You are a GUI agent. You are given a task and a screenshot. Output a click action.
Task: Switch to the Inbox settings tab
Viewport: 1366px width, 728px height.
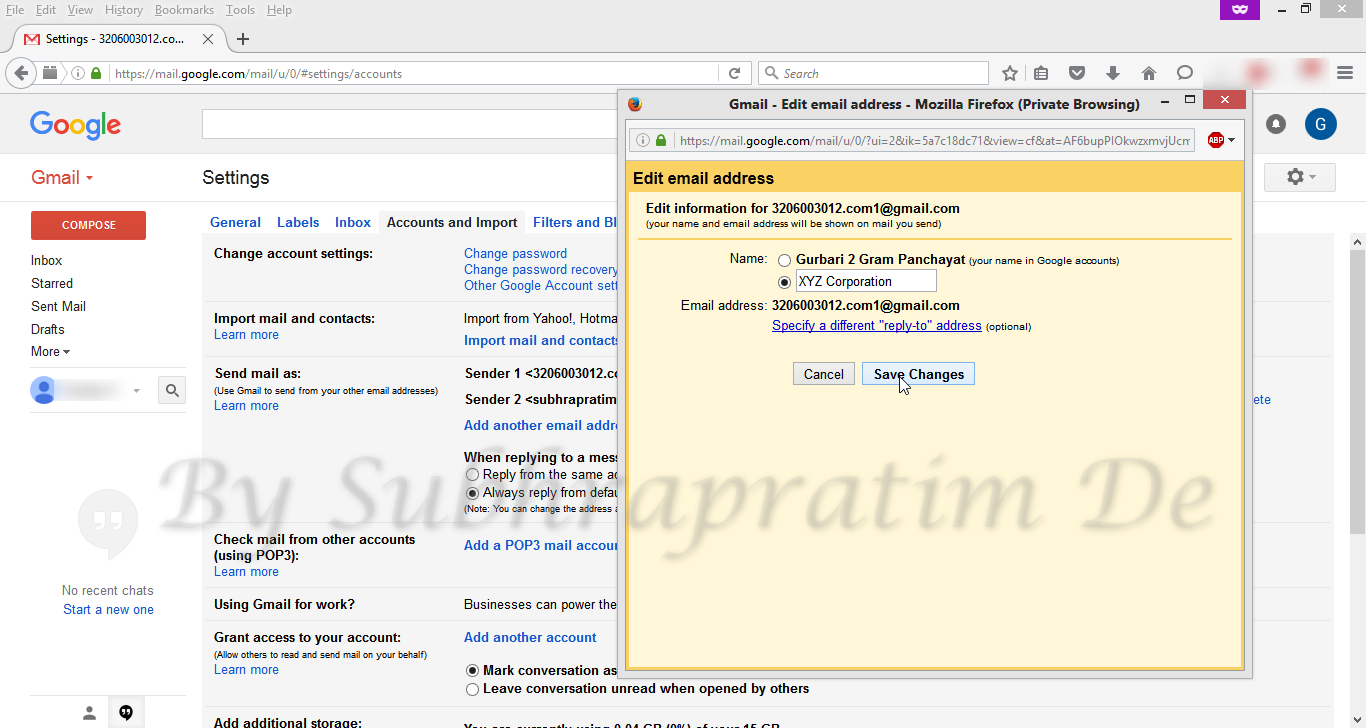(353, 223)
